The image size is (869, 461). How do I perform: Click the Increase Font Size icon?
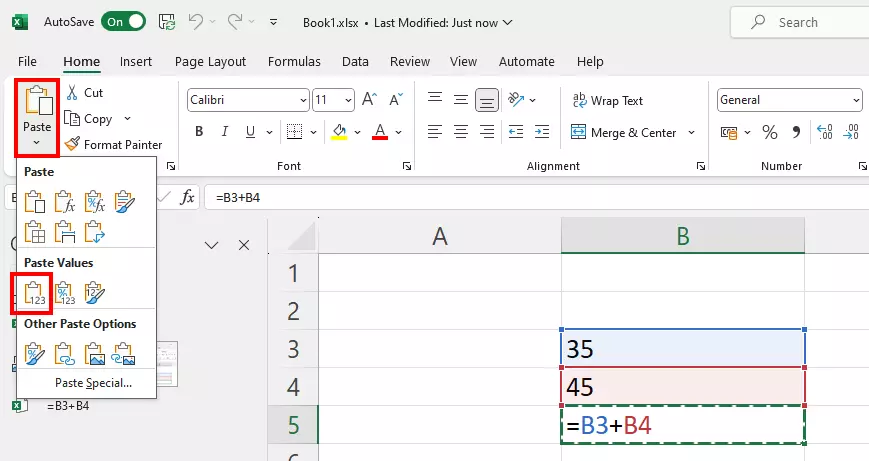pyautogui.click(x=369, y=100)
